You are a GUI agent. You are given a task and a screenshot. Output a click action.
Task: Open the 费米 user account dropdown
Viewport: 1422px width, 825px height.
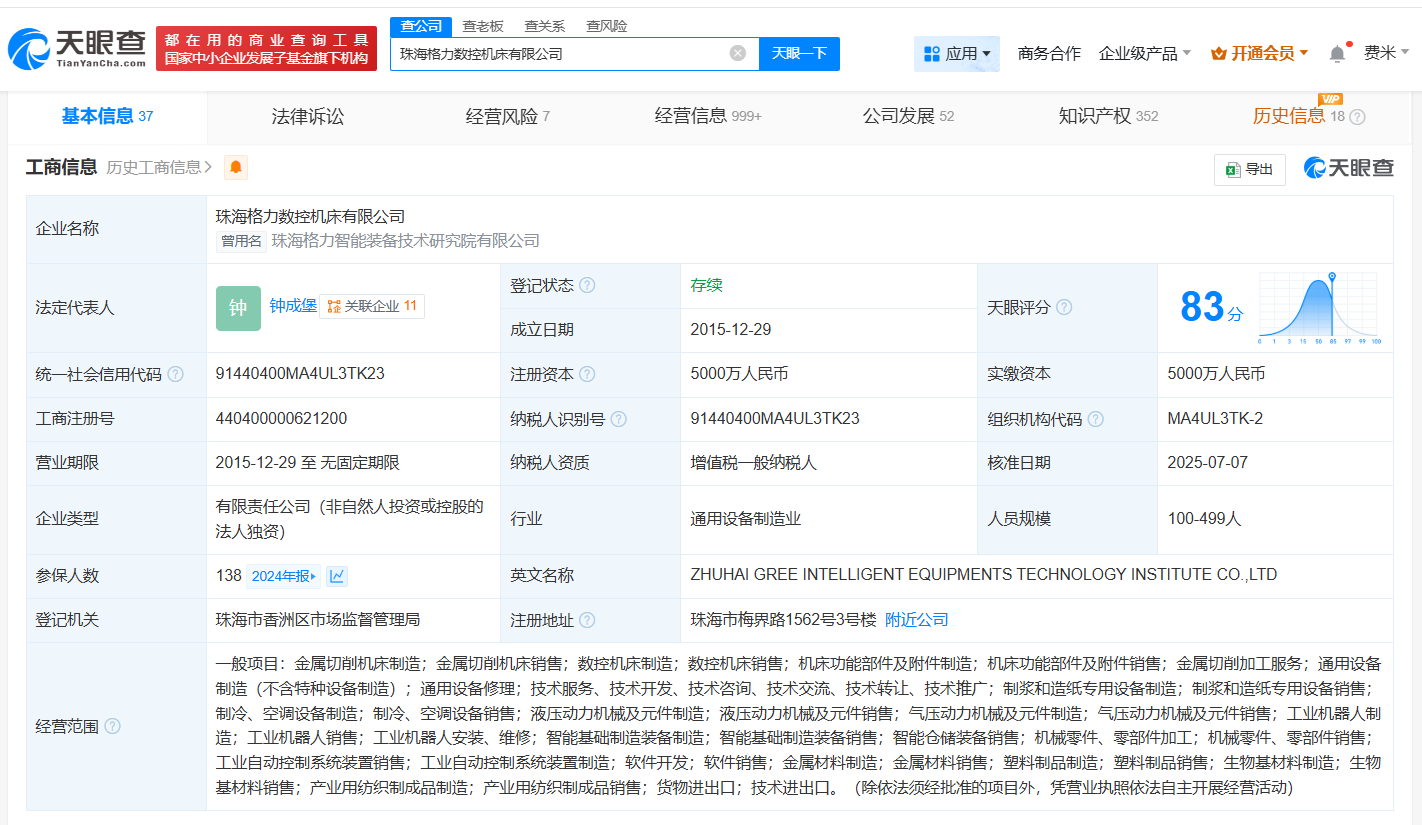(1386, 54)
